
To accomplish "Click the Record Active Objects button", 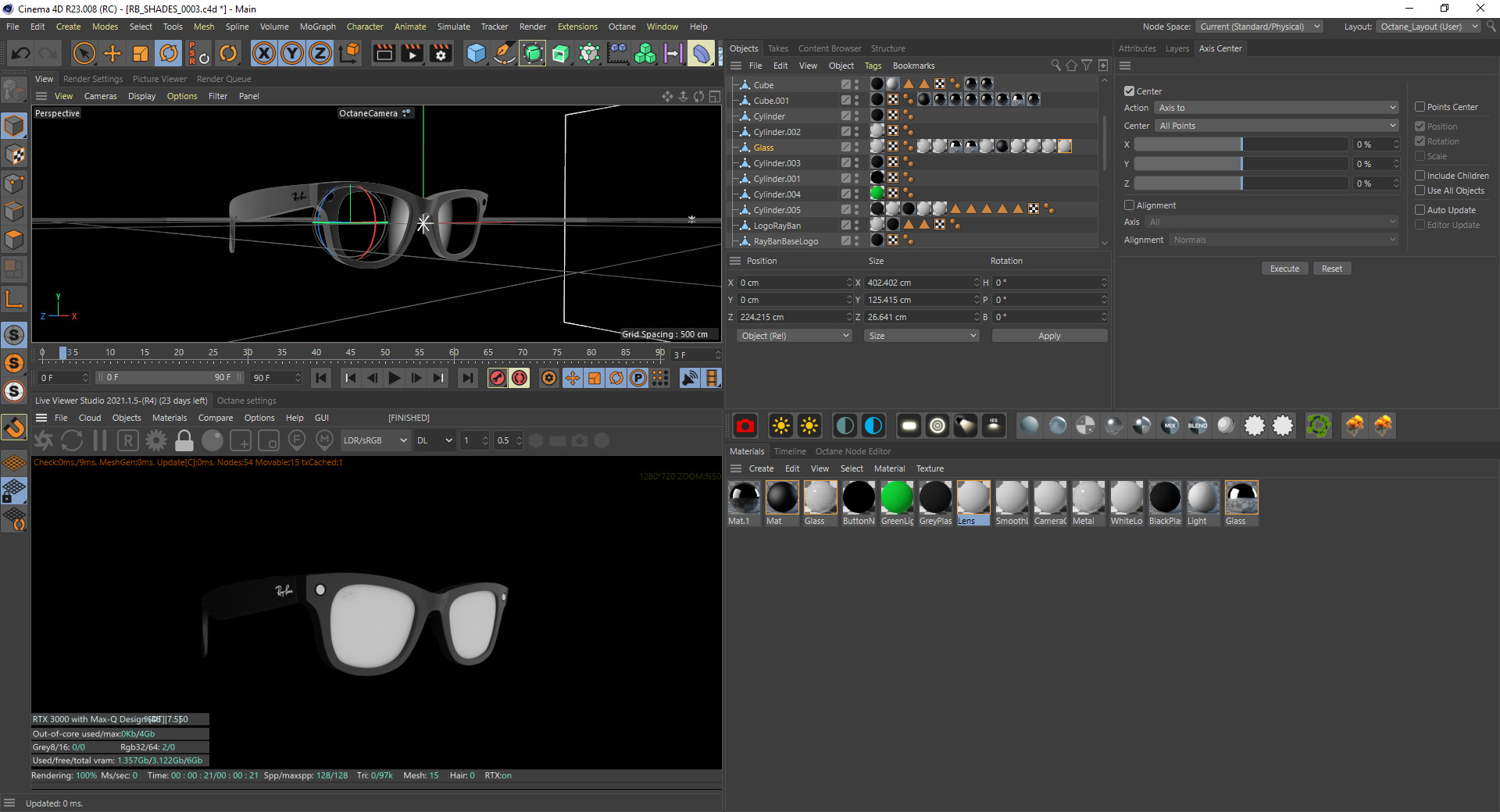I will point(497,378).
